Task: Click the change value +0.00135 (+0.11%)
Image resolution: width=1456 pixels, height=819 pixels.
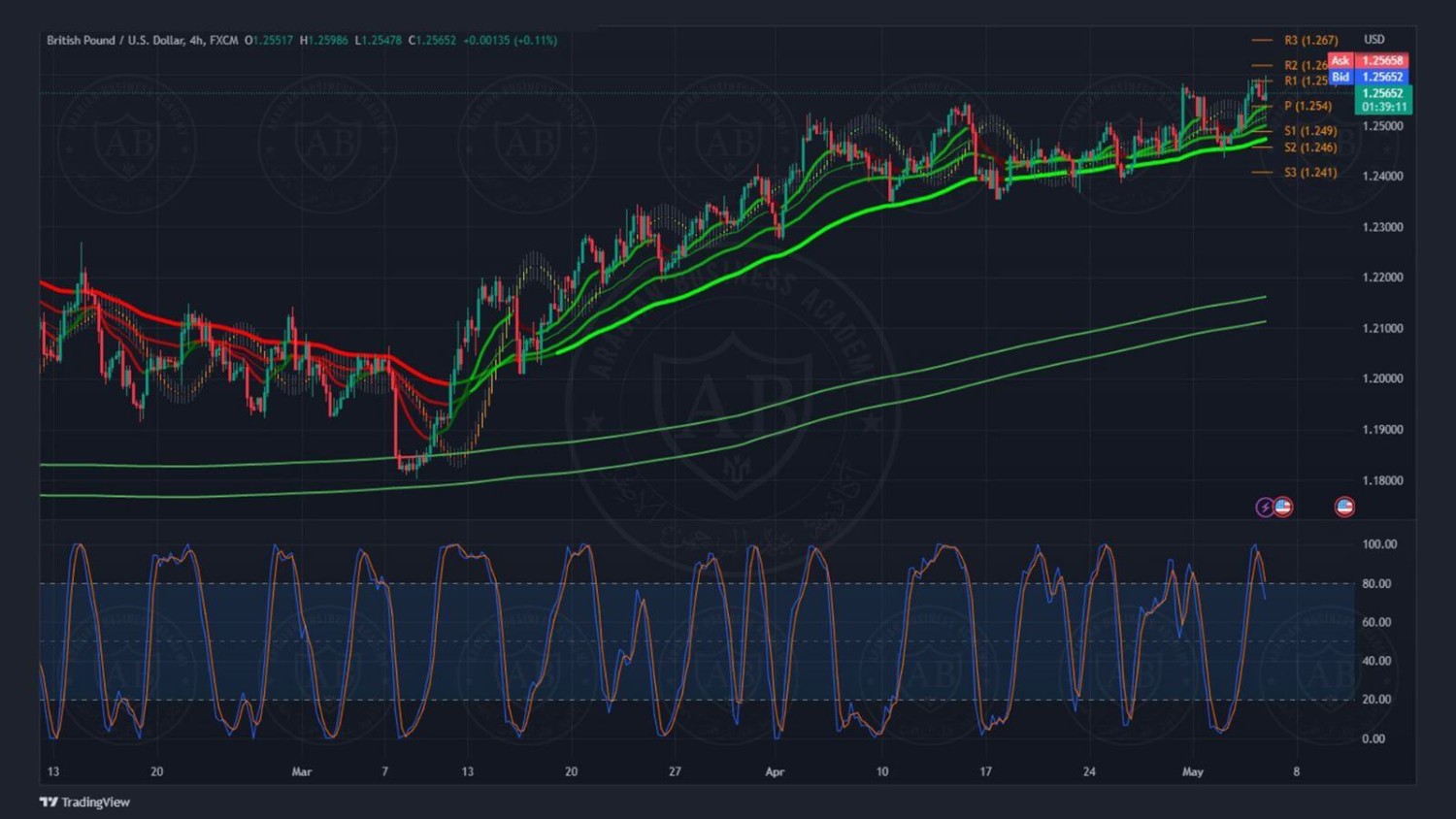Action: [x=511, y=40]
